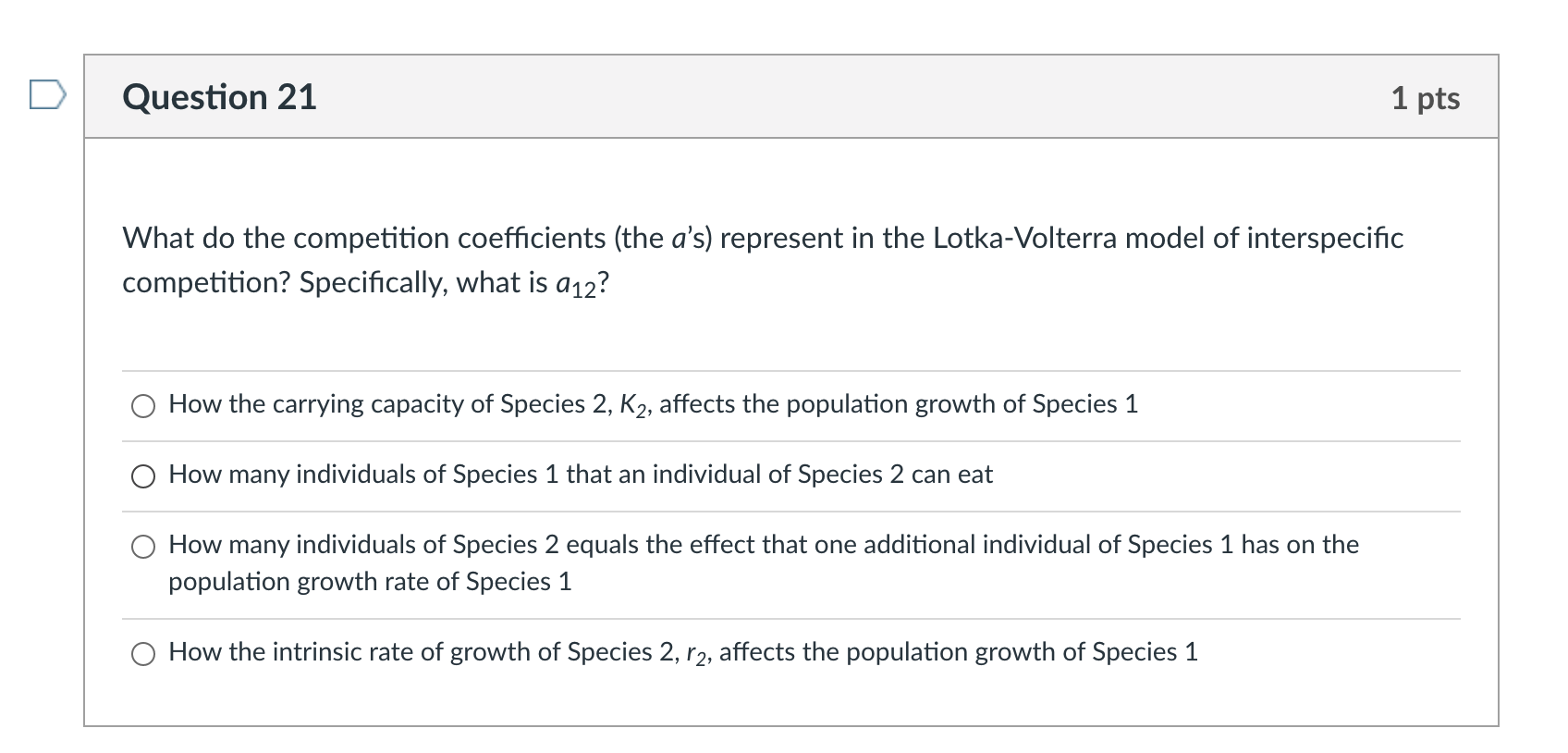Select the intrinsic rate r2 radio button
1568x753 pixels.
[x=143, y=654]
